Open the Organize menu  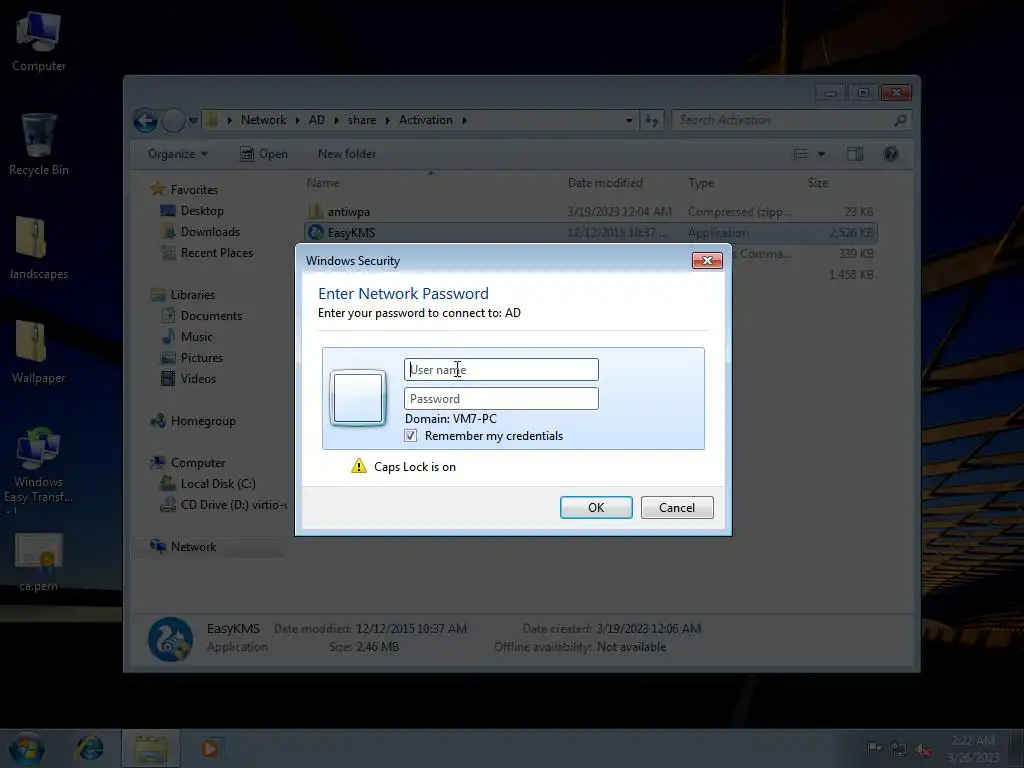point(178,154)
